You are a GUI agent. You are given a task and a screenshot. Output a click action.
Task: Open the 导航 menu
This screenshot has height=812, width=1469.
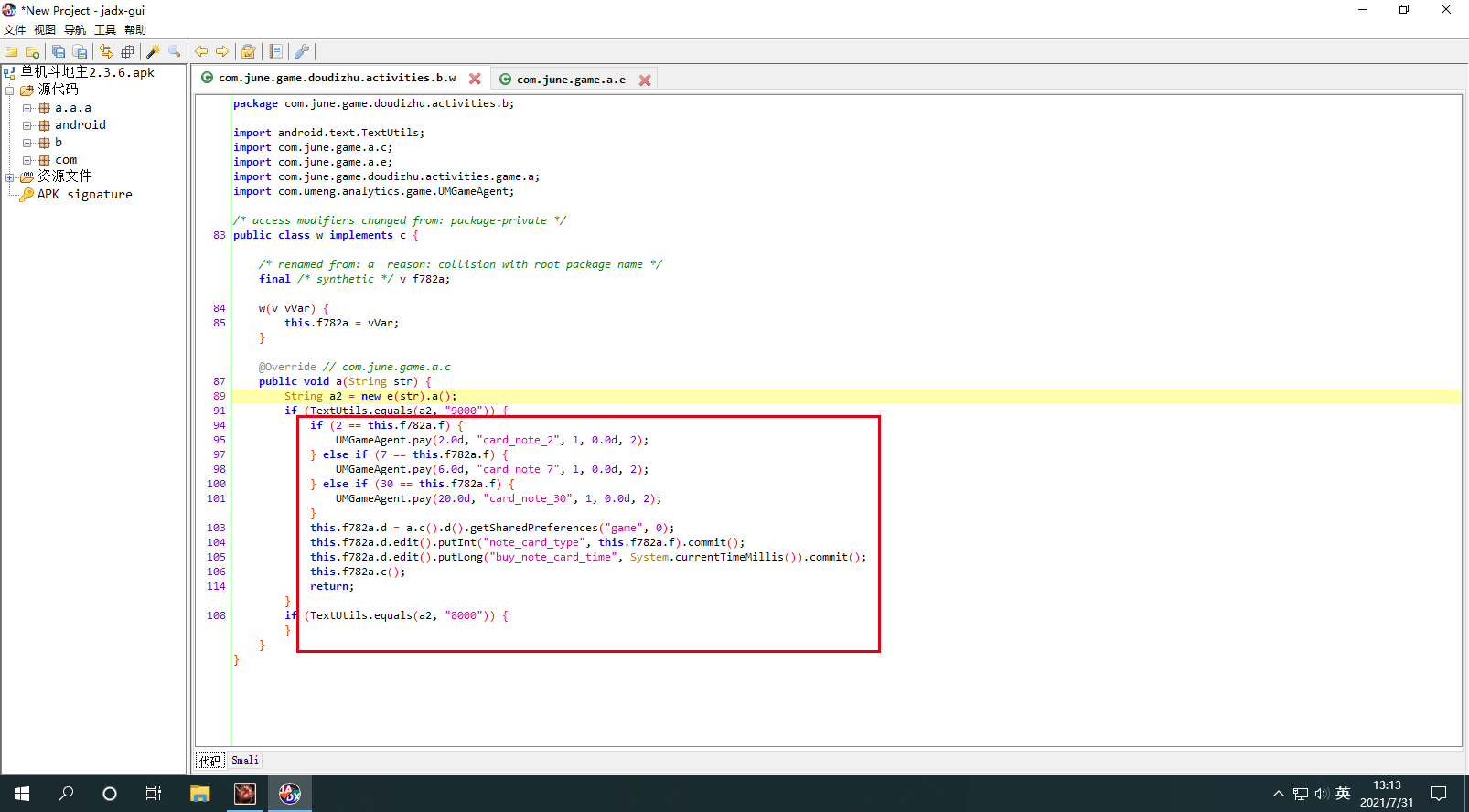click(75, 30)
